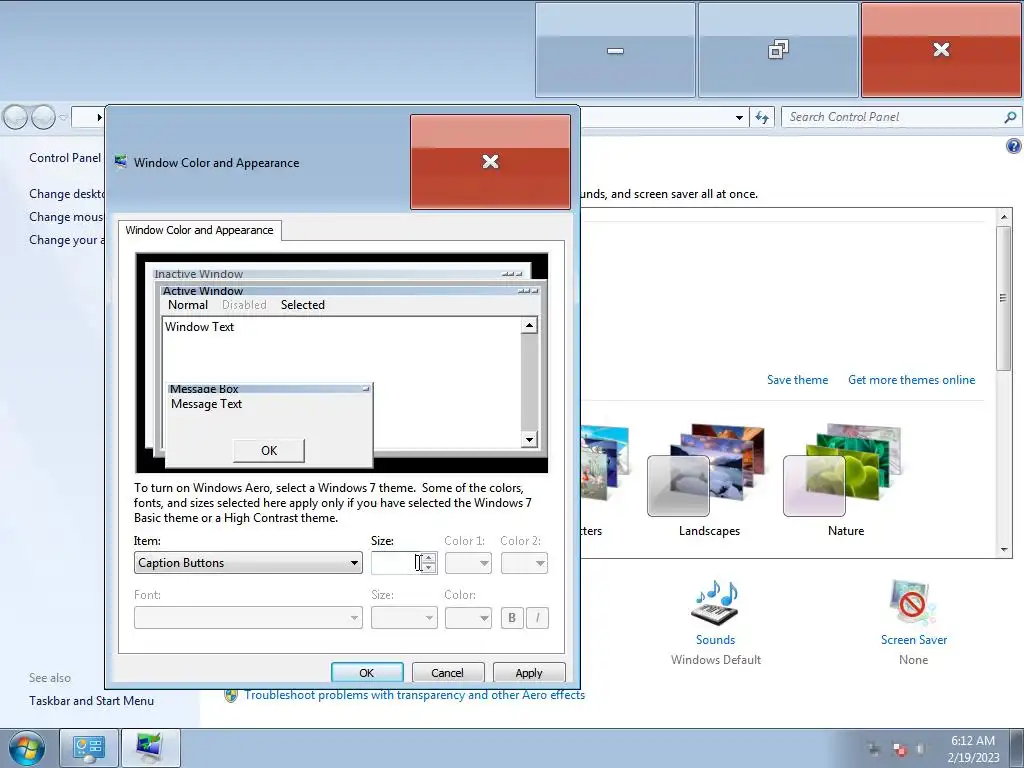The width and height of the screenshot is (1024, 768).
Task: Click Change your account picture sidebar link
Action: click(67, 240)
